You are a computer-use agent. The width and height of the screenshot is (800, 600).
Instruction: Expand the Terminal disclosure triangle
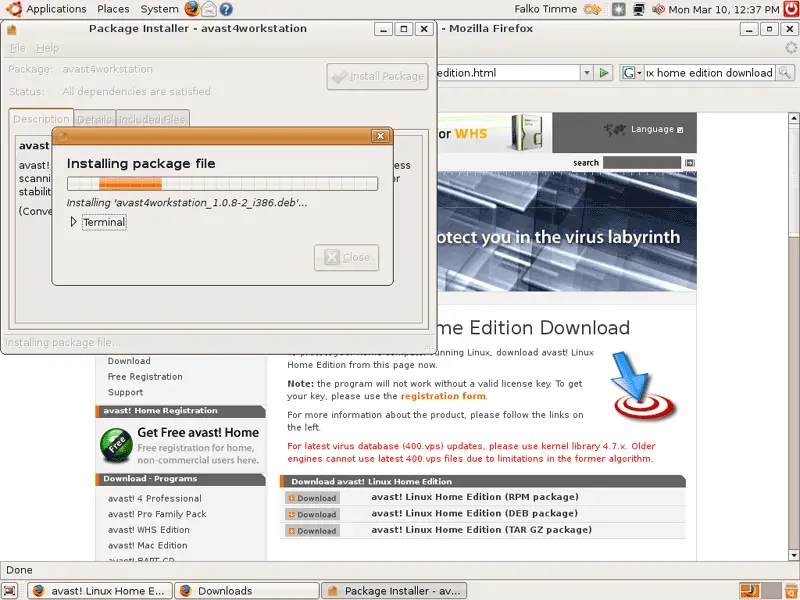click(x=73, y=222)
